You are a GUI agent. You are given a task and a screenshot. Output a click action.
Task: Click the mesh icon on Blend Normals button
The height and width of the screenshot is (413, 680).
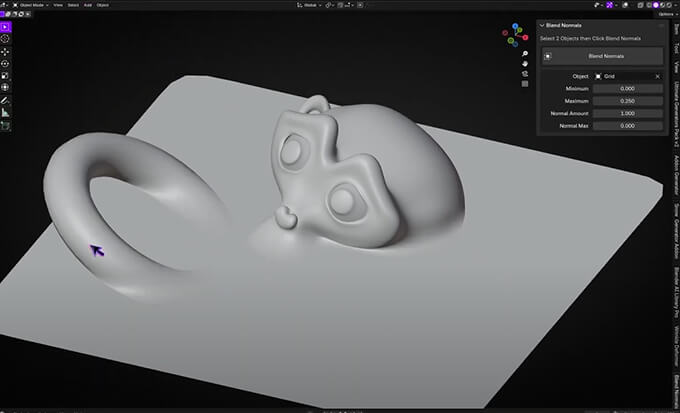(548, 56)
